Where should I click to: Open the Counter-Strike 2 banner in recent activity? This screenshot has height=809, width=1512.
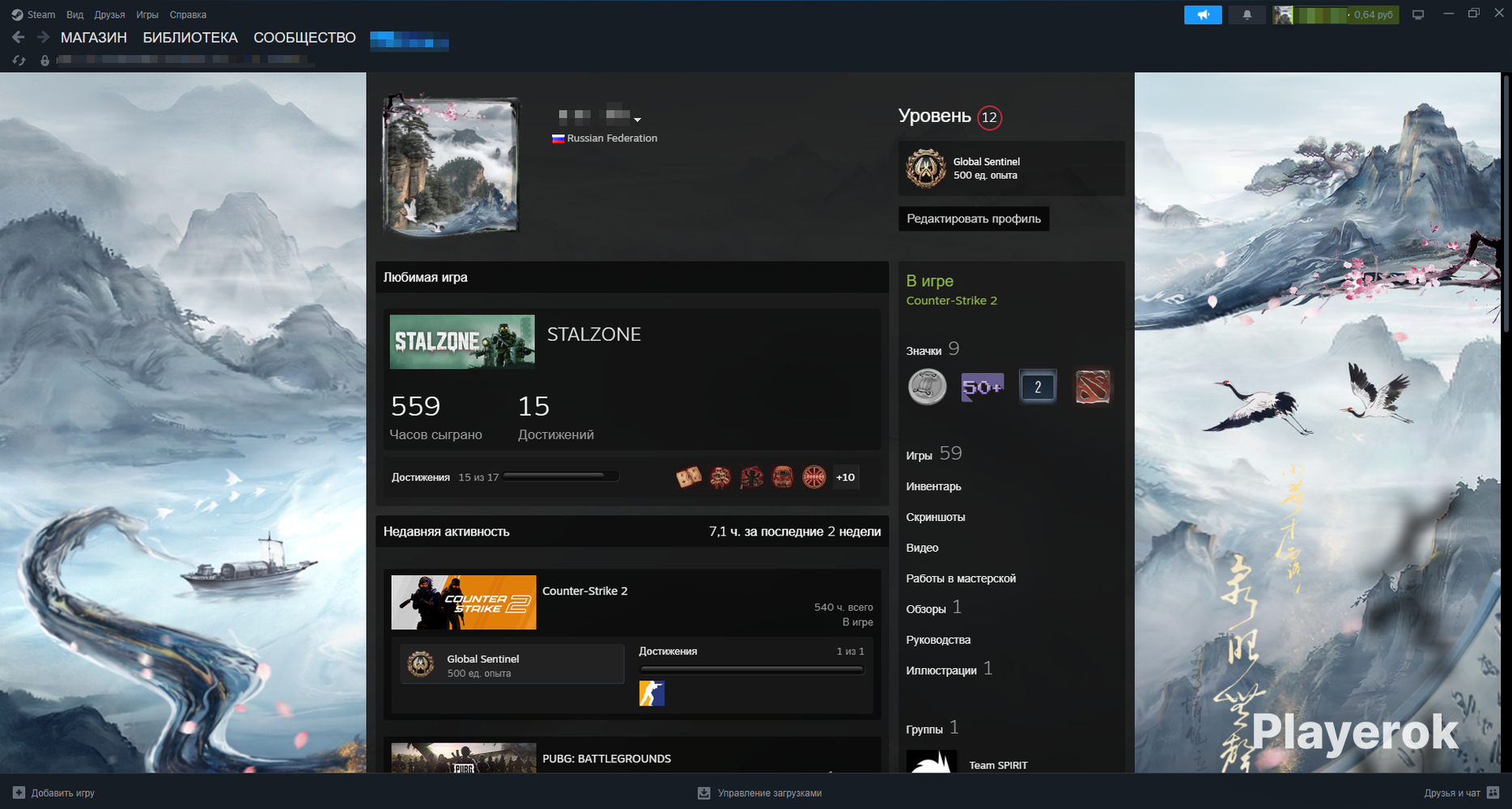464,603
